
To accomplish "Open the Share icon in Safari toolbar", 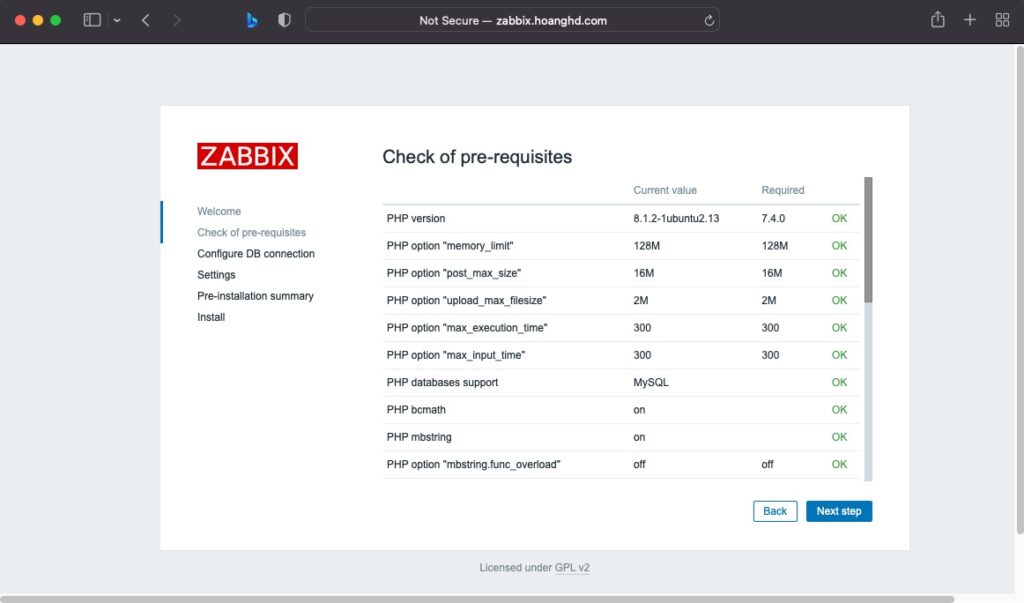I will (x=938, y=20).
